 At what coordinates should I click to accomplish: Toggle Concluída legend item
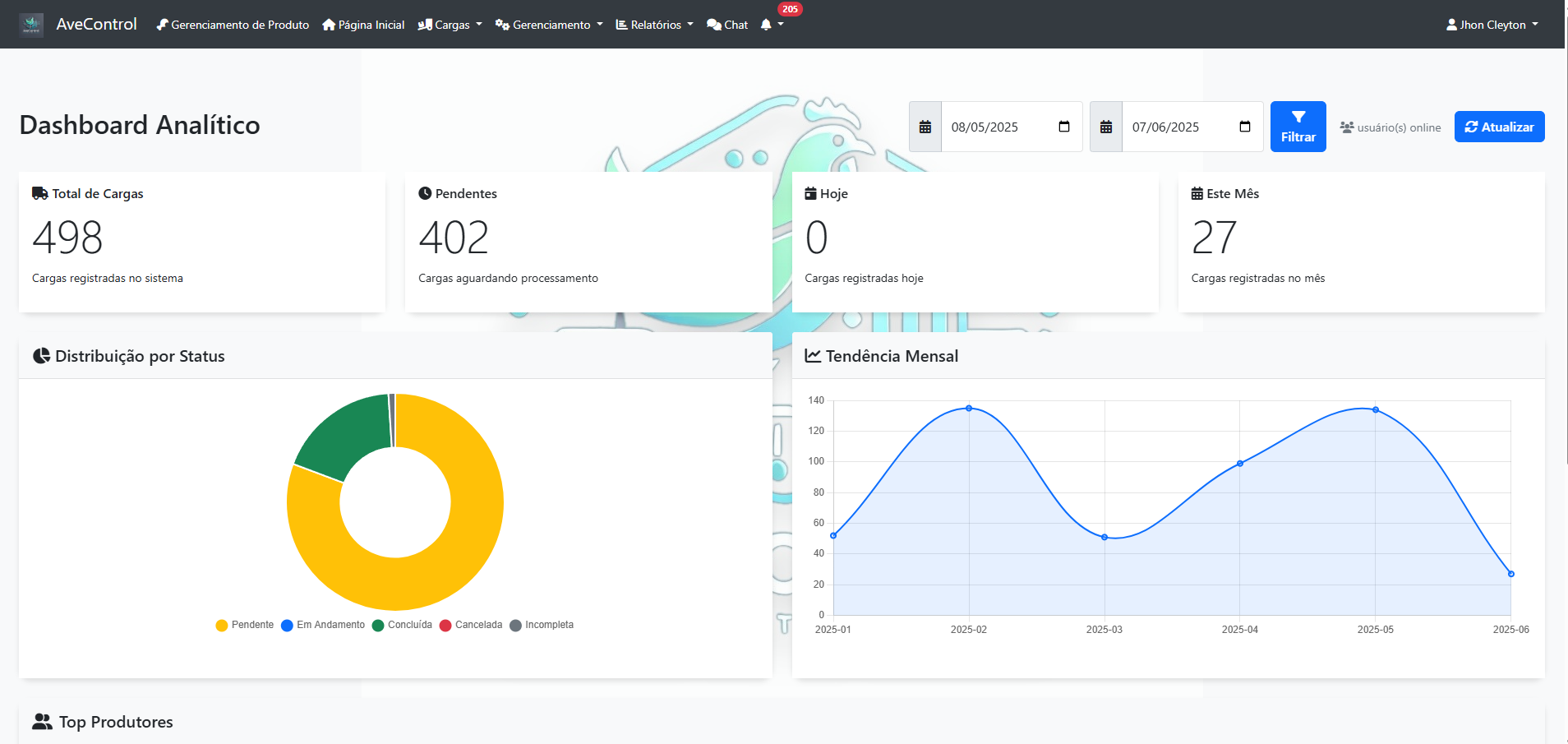(x=402, y=625)
